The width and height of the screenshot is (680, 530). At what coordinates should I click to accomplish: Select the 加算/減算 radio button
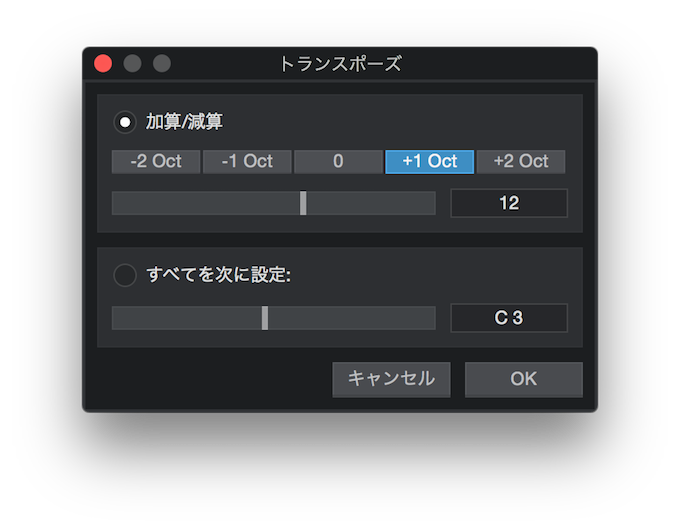125,122
